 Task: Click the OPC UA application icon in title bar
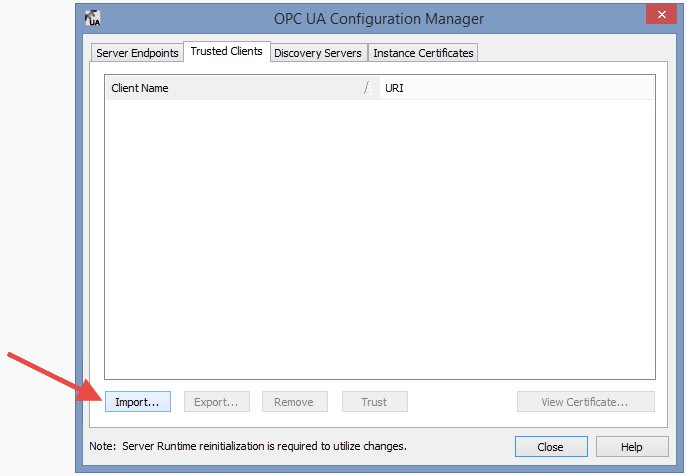pos(92,18)
